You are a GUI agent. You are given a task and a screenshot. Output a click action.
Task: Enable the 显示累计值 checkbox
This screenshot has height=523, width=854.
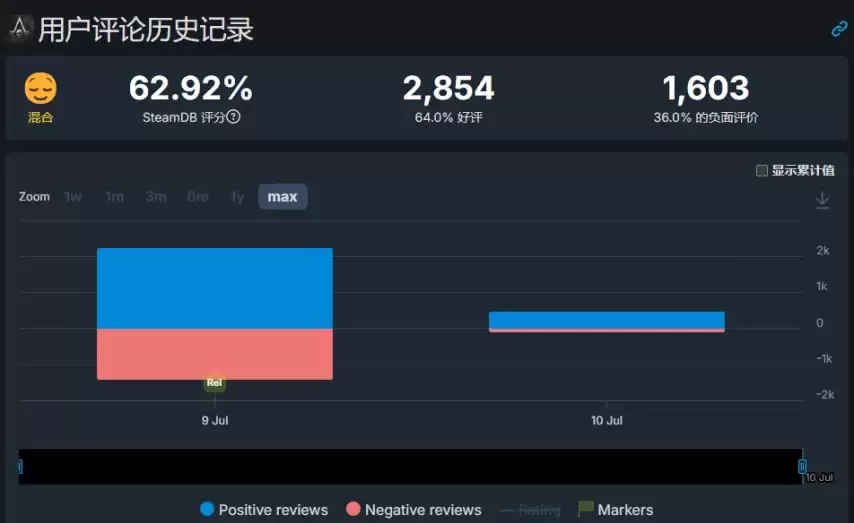(x=762, y=171)
